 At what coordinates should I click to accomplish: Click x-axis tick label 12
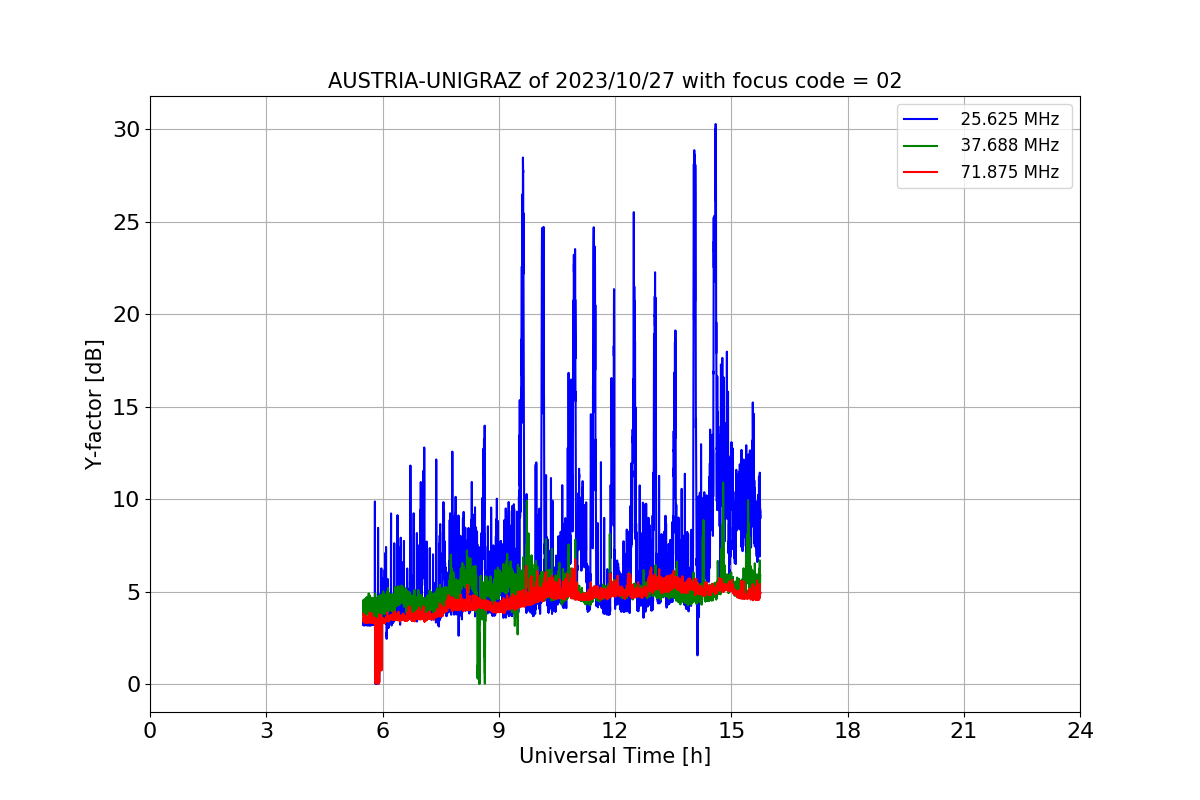point(615,731)
